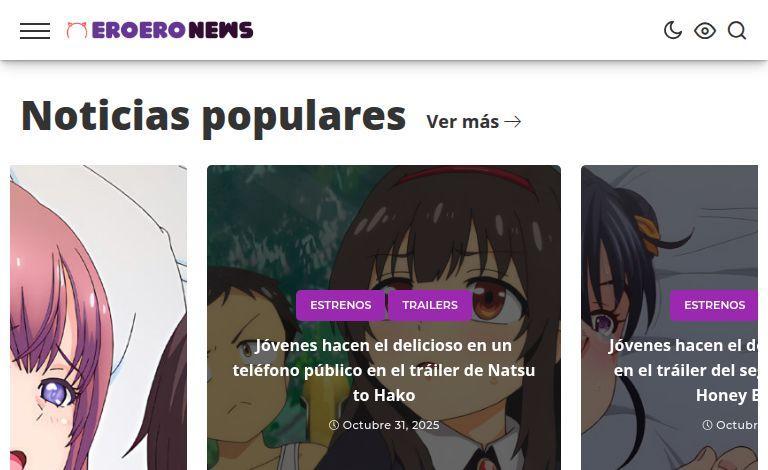The image size is (768, 470).
Task: Click clock icon beside Octubre 31 date
Action: (334, 425)
